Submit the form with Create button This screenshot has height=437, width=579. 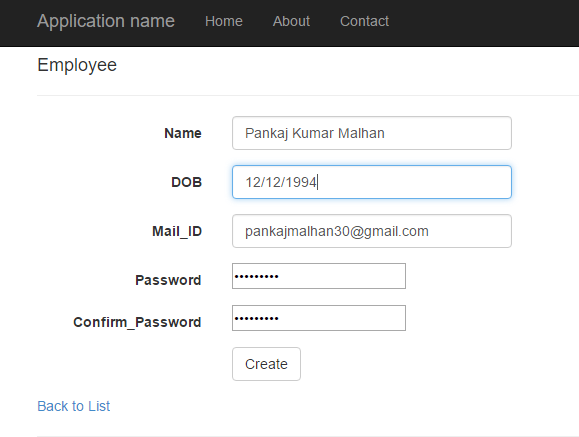pos(266,364)
